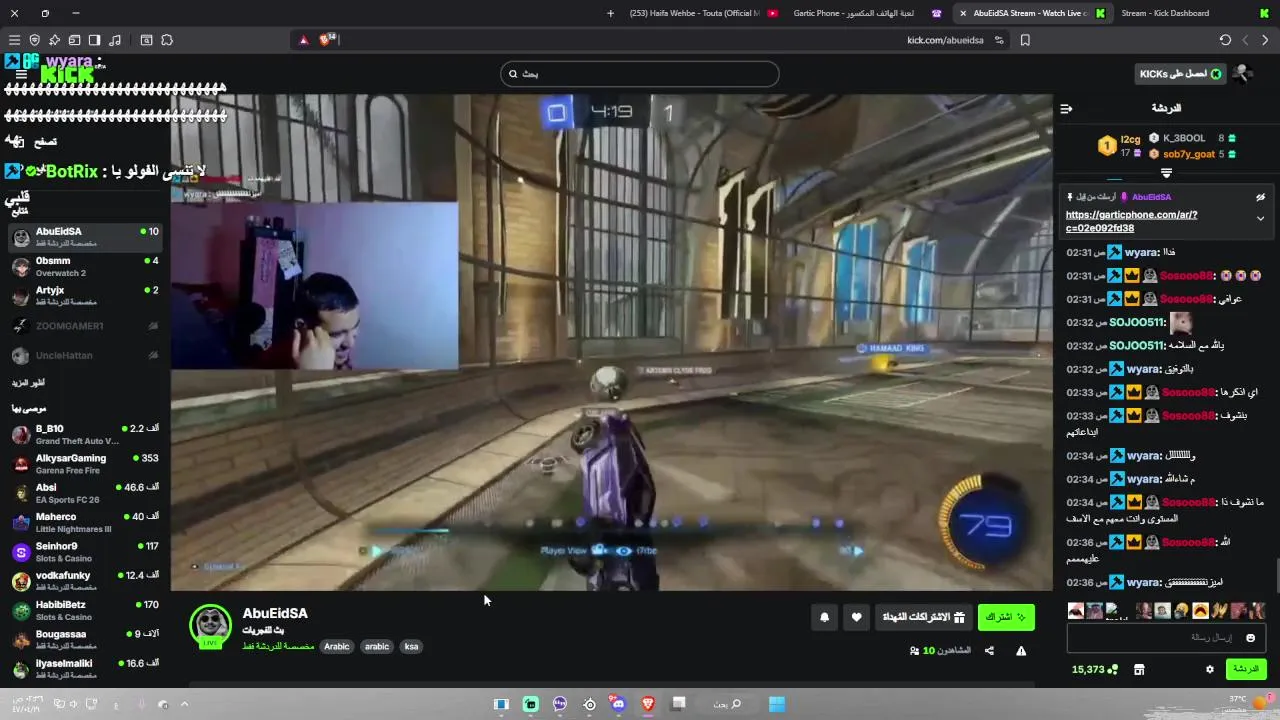The height and width of the screenshot is (720, 1280).
Task: Click the chat message input field
Action: coord(1166,638)
